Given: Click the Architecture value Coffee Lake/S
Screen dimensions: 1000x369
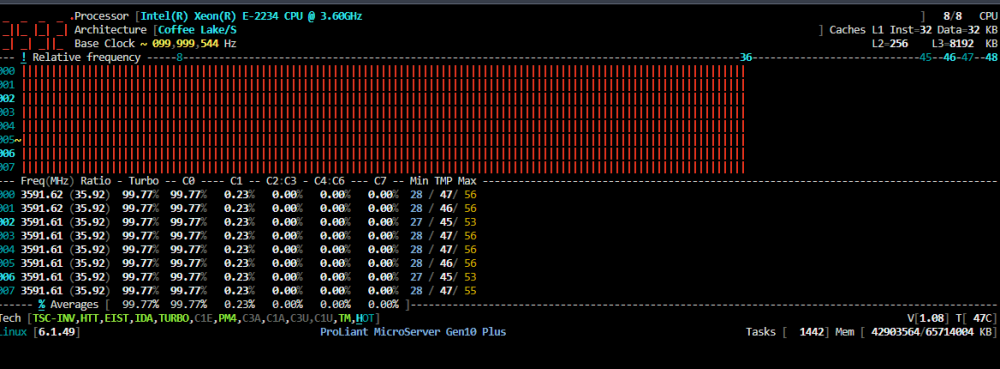Looking at the screenshot, I should 197,30.
